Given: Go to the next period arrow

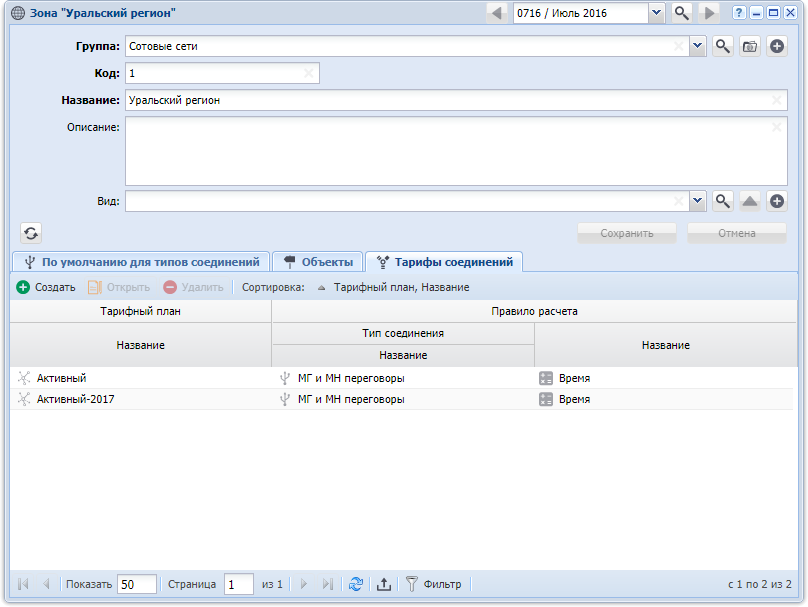Looking at the screenshot, I should click(710, 13).
